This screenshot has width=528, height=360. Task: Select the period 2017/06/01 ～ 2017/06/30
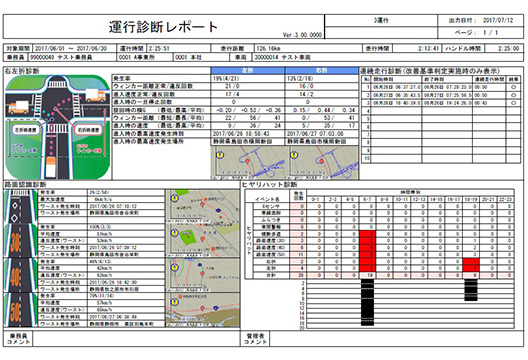click(71, 48)
